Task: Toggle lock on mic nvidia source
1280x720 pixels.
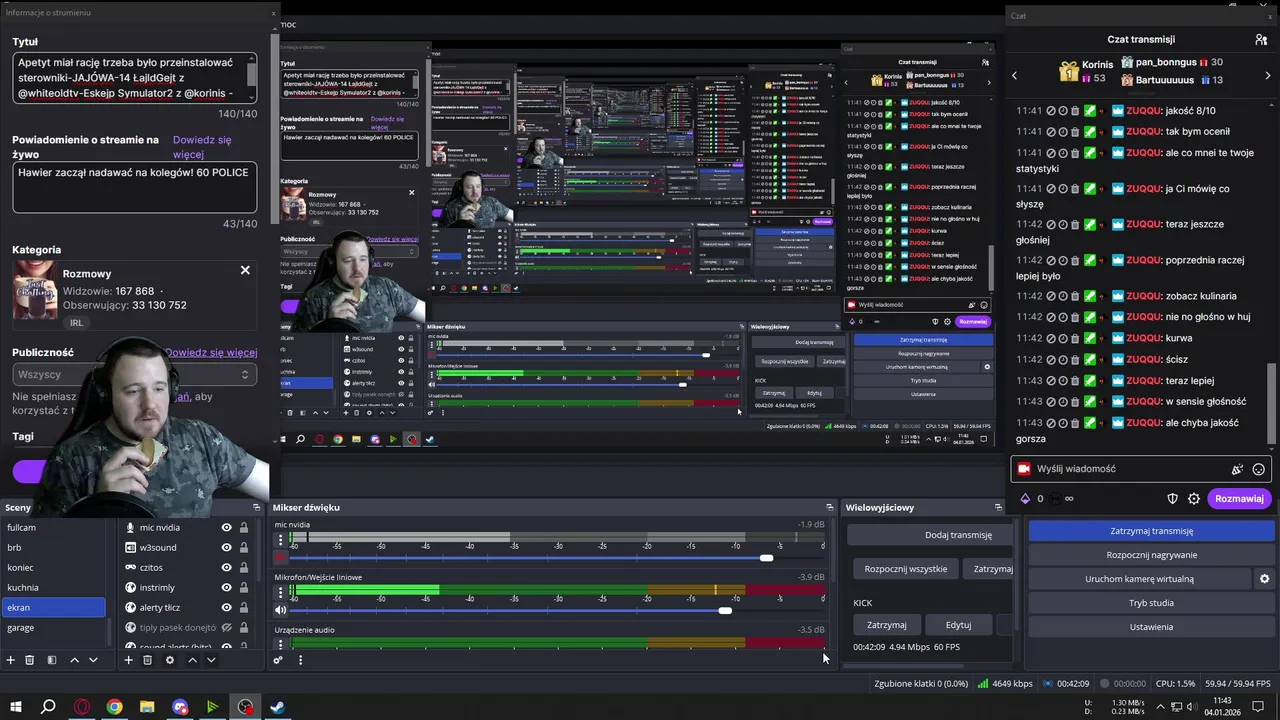Action: (243, 528)
